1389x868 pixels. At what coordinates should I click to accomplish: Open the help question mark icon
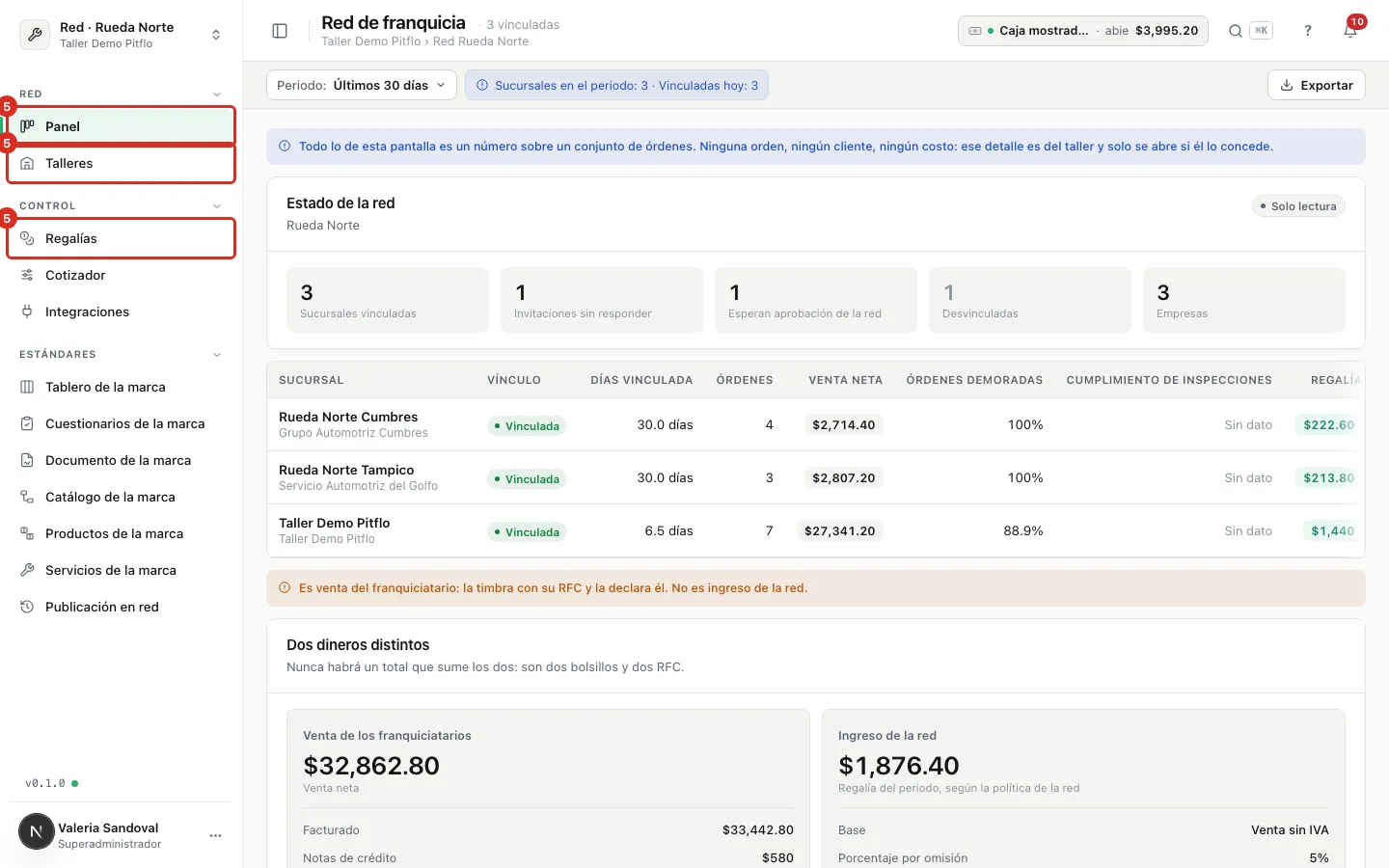[1308, 31]
